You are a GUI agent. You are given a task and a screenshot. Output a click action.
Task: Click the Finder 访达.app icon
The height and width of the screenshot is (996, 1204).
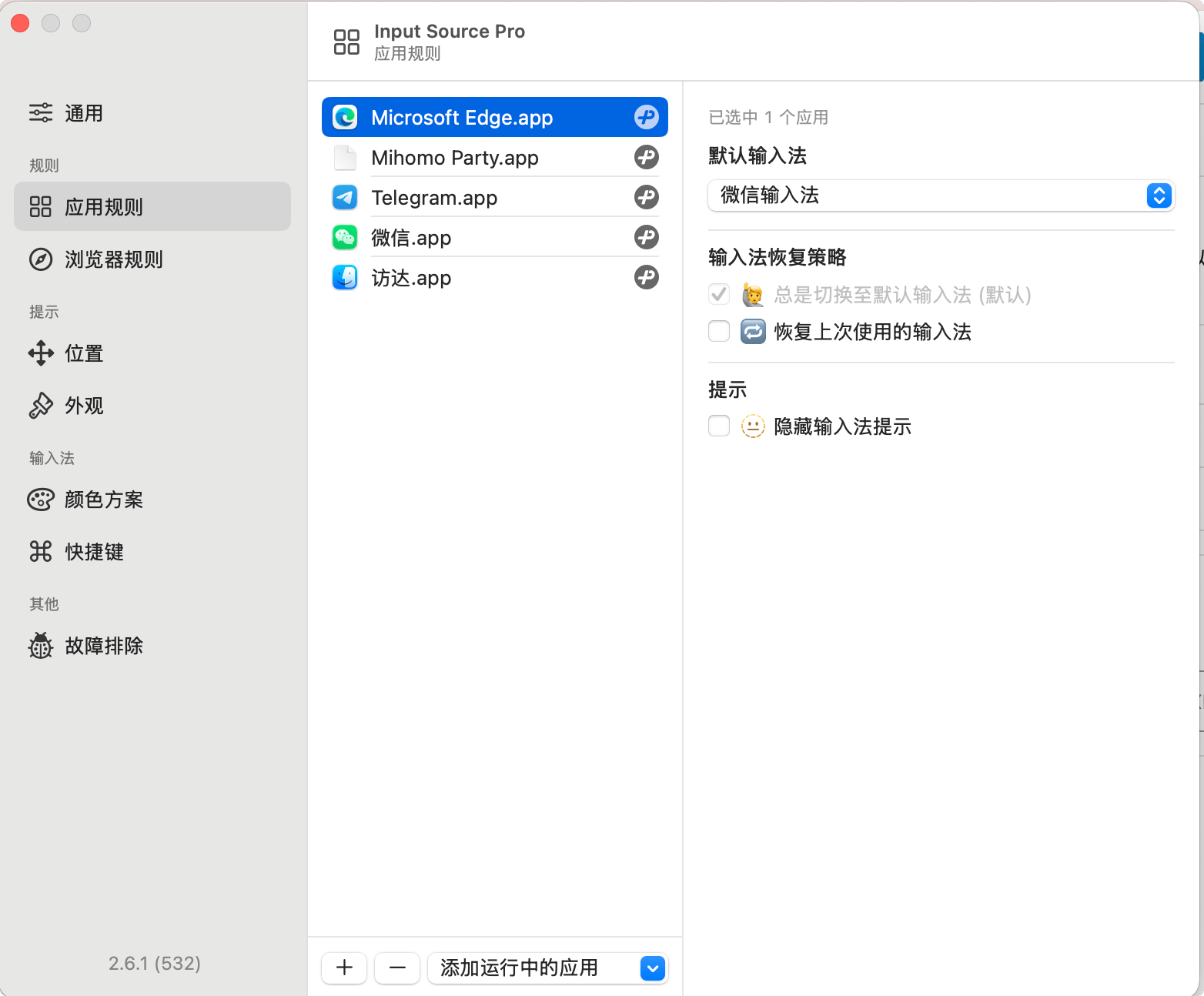(345, 278)
